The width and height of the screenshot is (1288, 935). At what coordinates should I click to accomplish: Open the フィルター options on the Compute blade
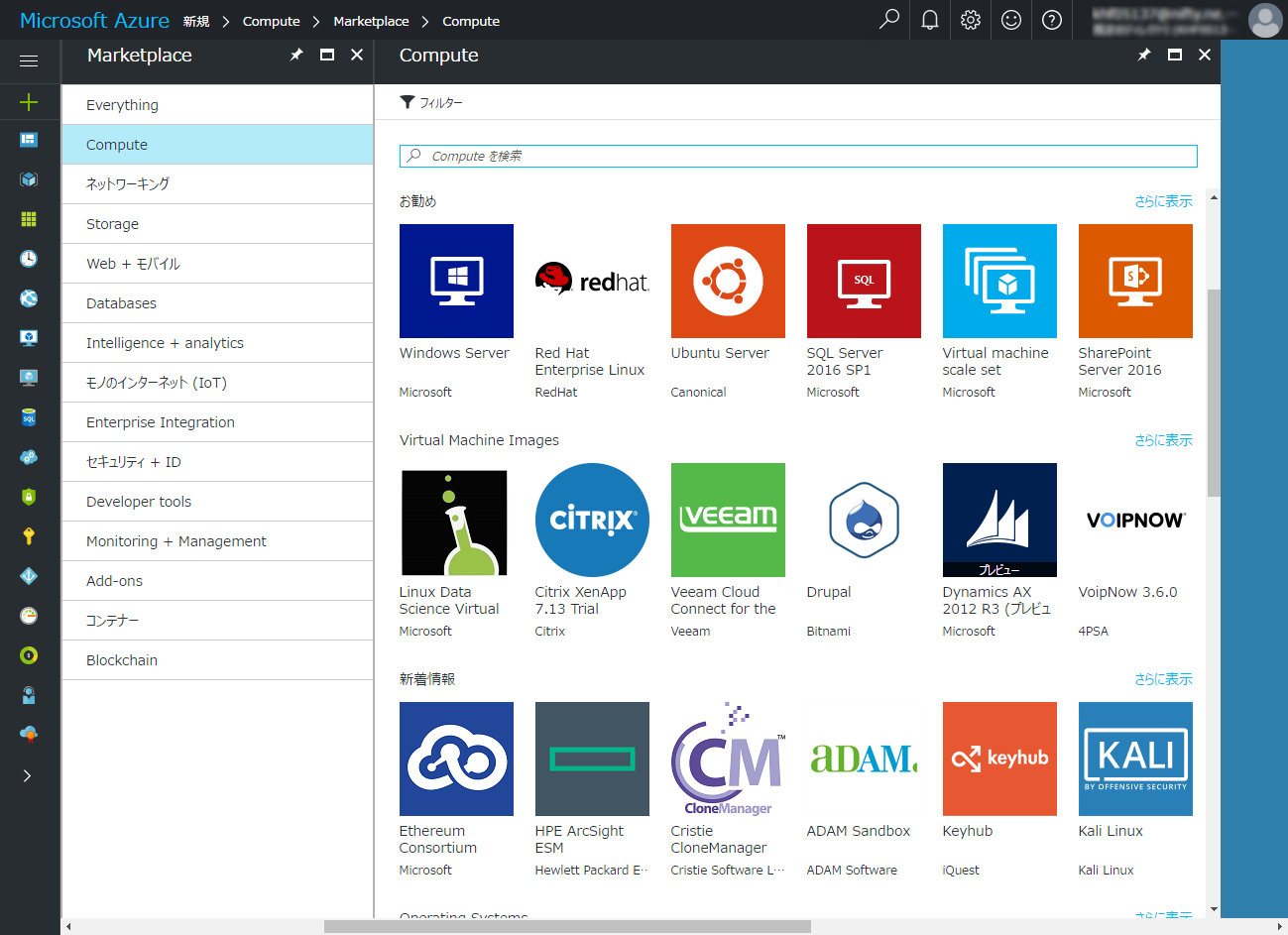click(x=430, y=102)
